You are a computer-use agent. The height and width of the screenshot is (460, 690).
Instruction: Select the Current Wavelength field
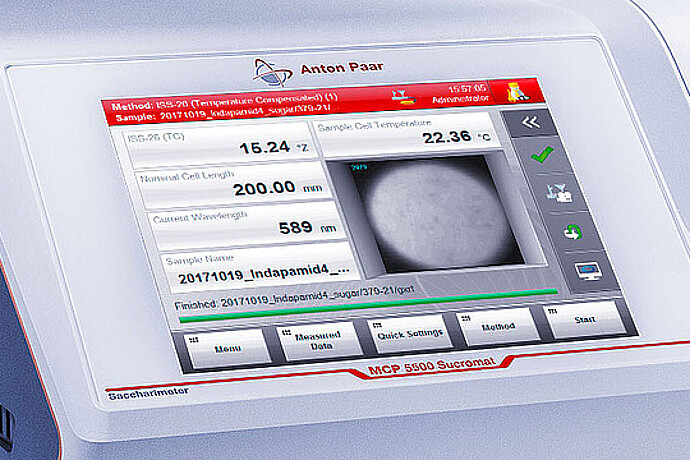pos(240,222)
